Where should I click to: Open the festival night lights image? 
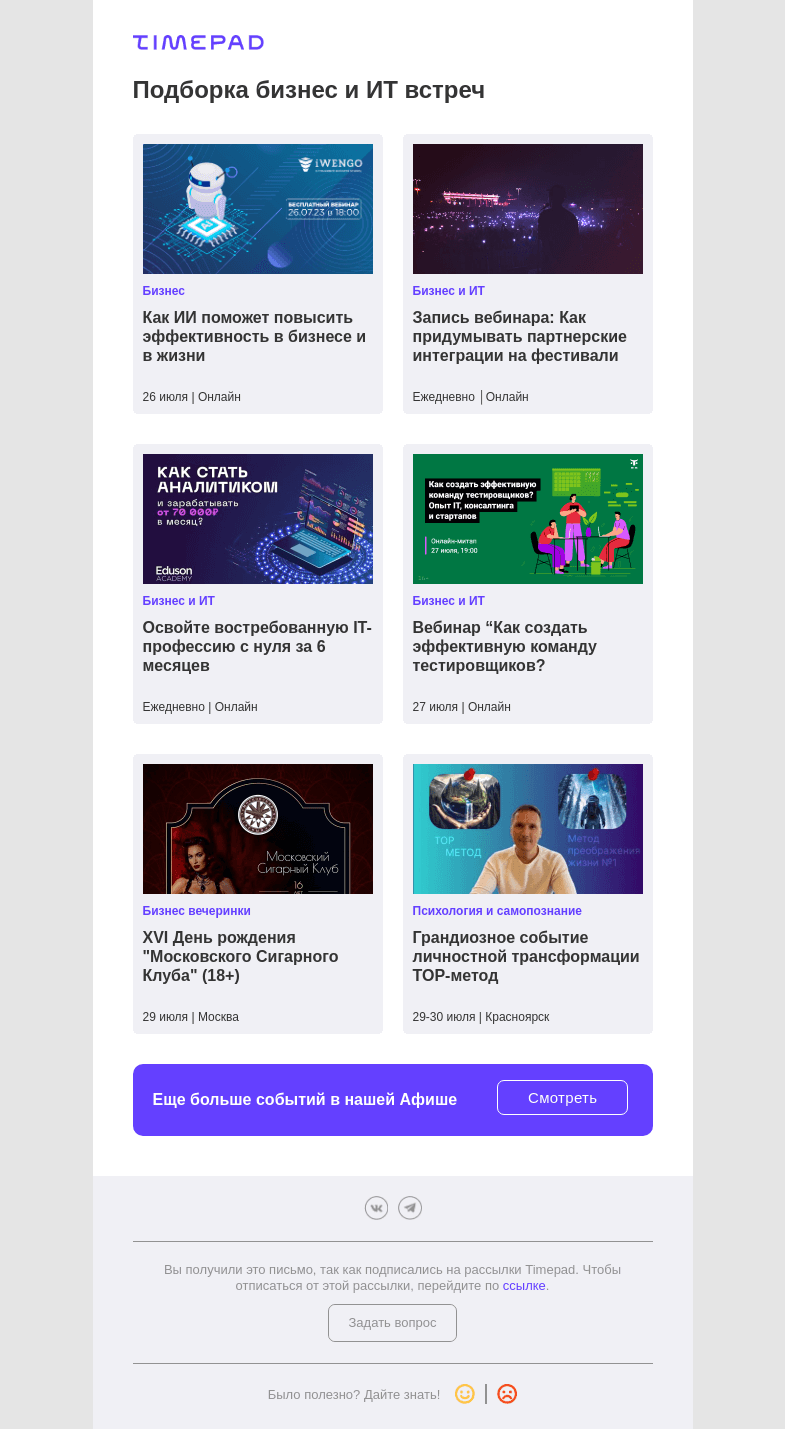[528, 209]
